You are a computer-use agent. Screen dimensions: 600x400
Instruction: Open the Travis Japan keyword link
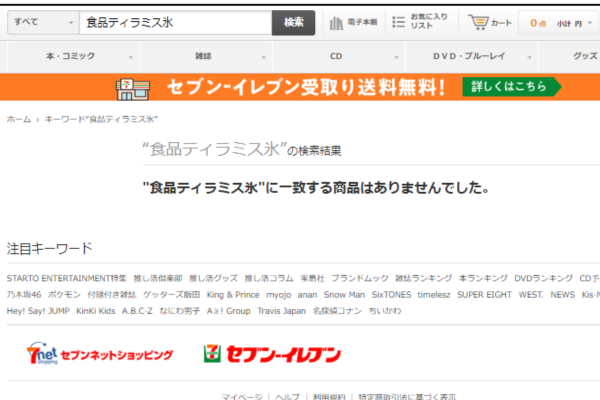point(282,311)
